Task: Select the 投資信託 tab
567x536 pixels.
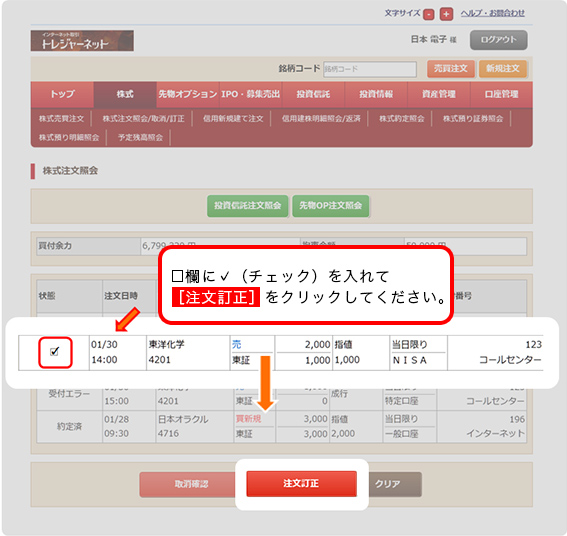Action: (x=313, y=94)
